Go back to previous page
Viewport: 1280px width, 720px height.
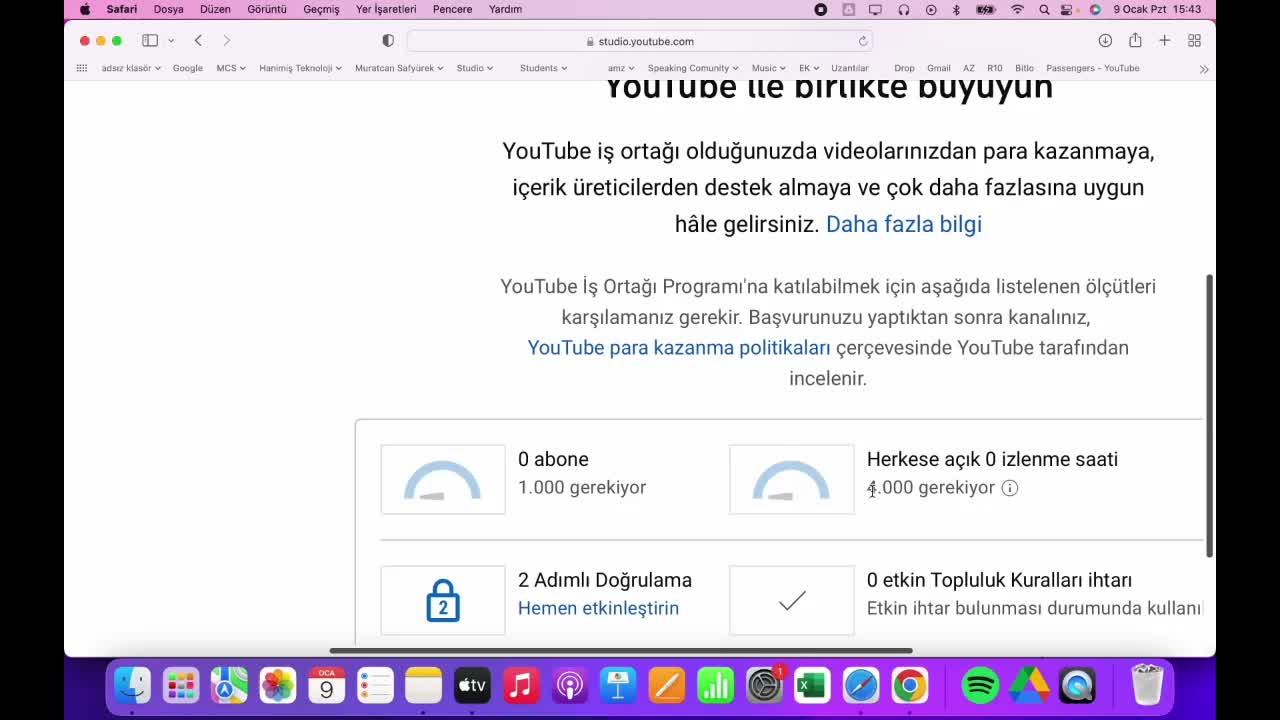point(198,40)
